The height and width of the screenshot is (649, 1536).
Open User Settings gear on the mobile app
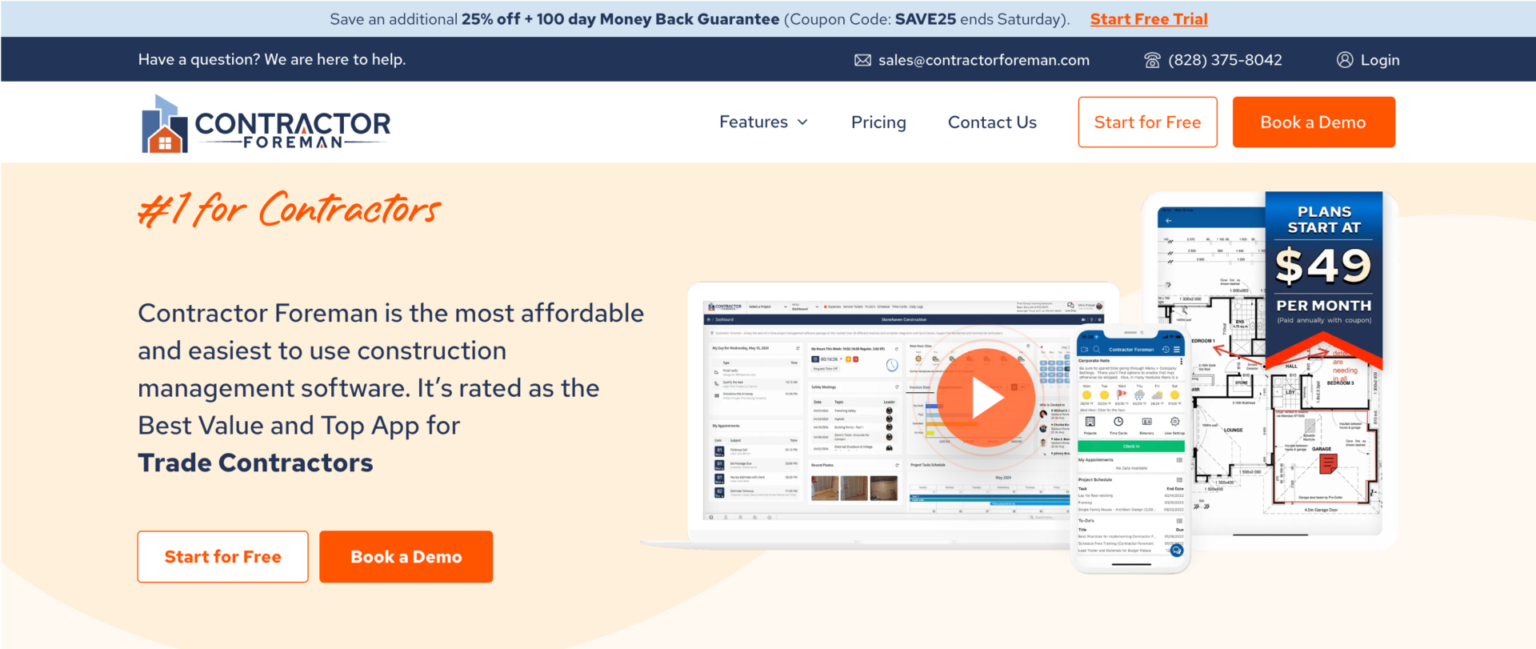click(1175, 421)
